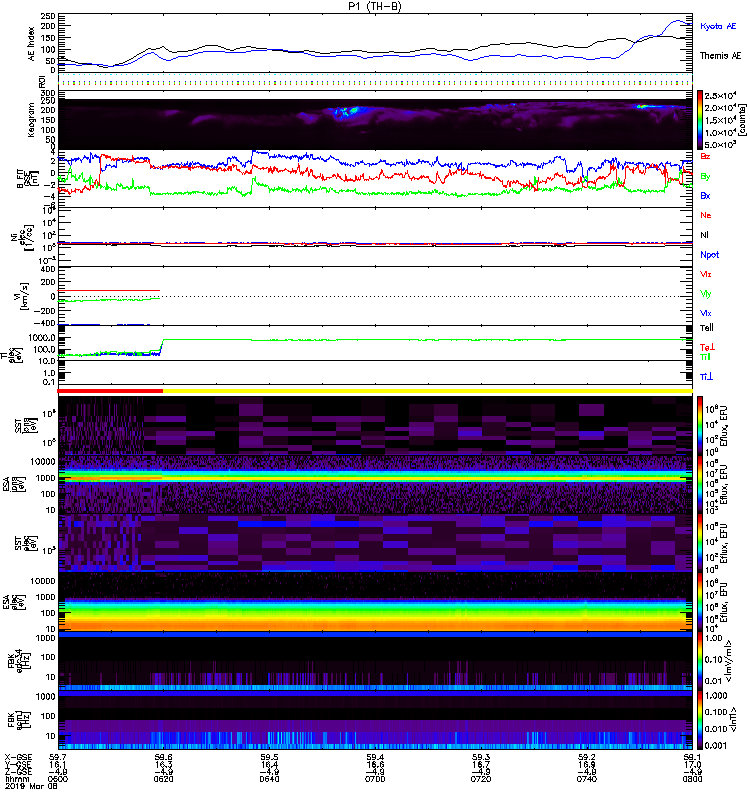Click the X-GSE value 59.7
The image size is (750, 800).
[58, 758]
